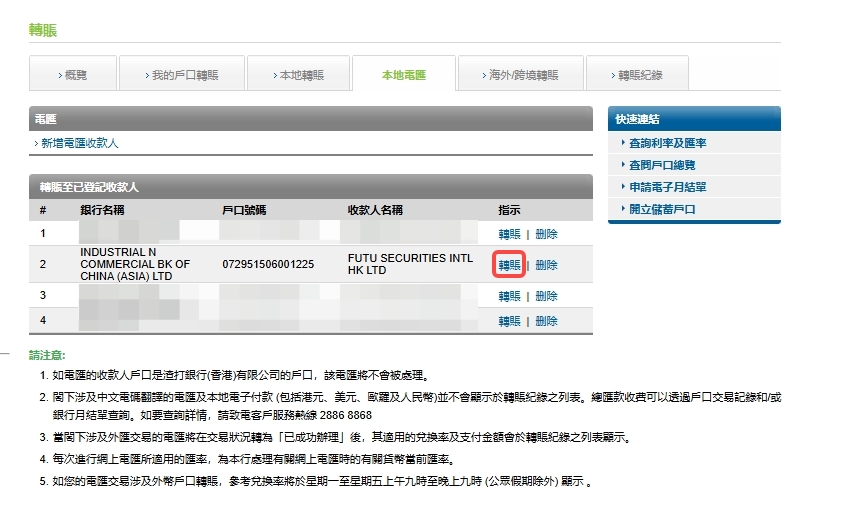Delete the FUTU SECURITIES payee
The height and width of the screenshot is (527, 849).
click(x=546, y=265)
